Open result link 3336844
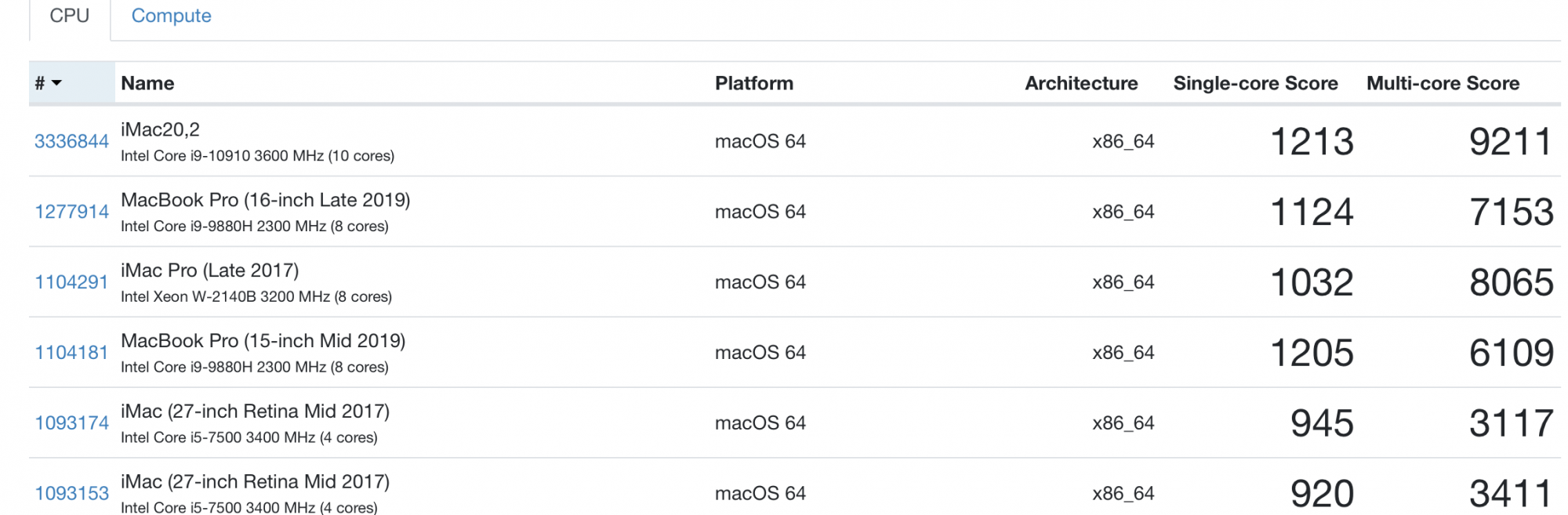Screen dimensions: 1568x515 71,141
